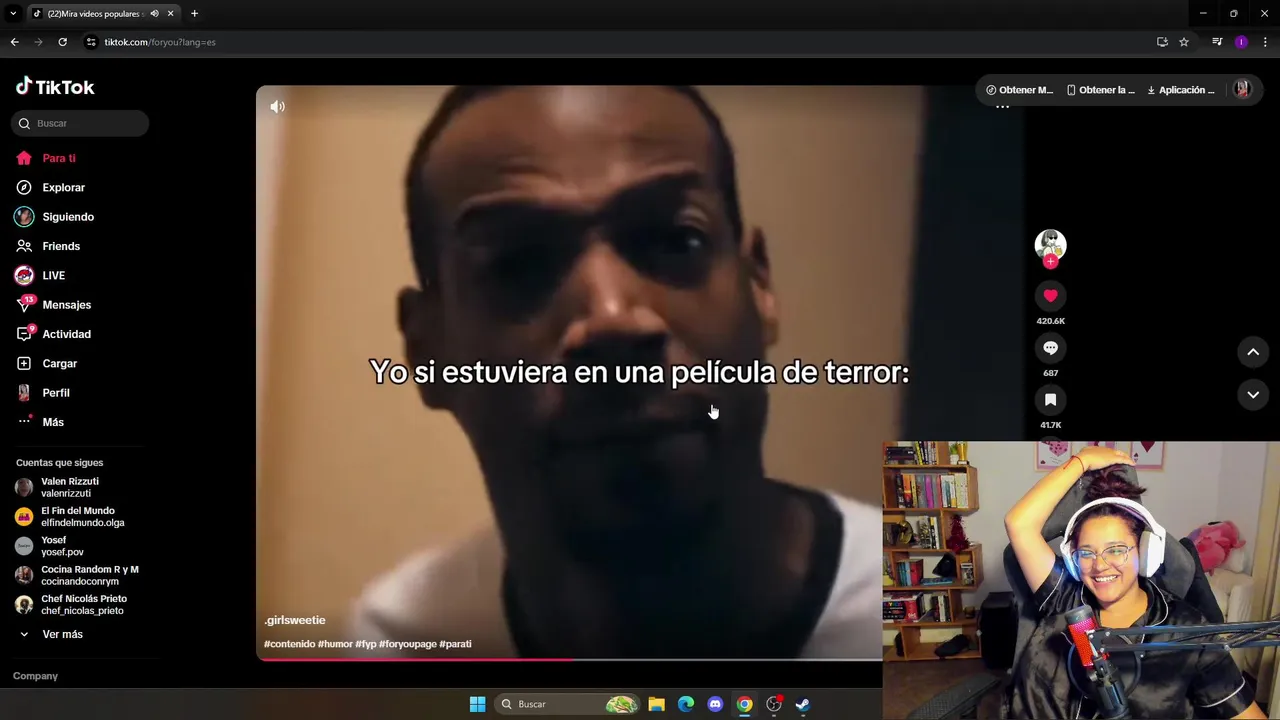Click the #contenido hashtag
The height and width of the screenshot is (720, 1280).
click(x=289, y=644)
